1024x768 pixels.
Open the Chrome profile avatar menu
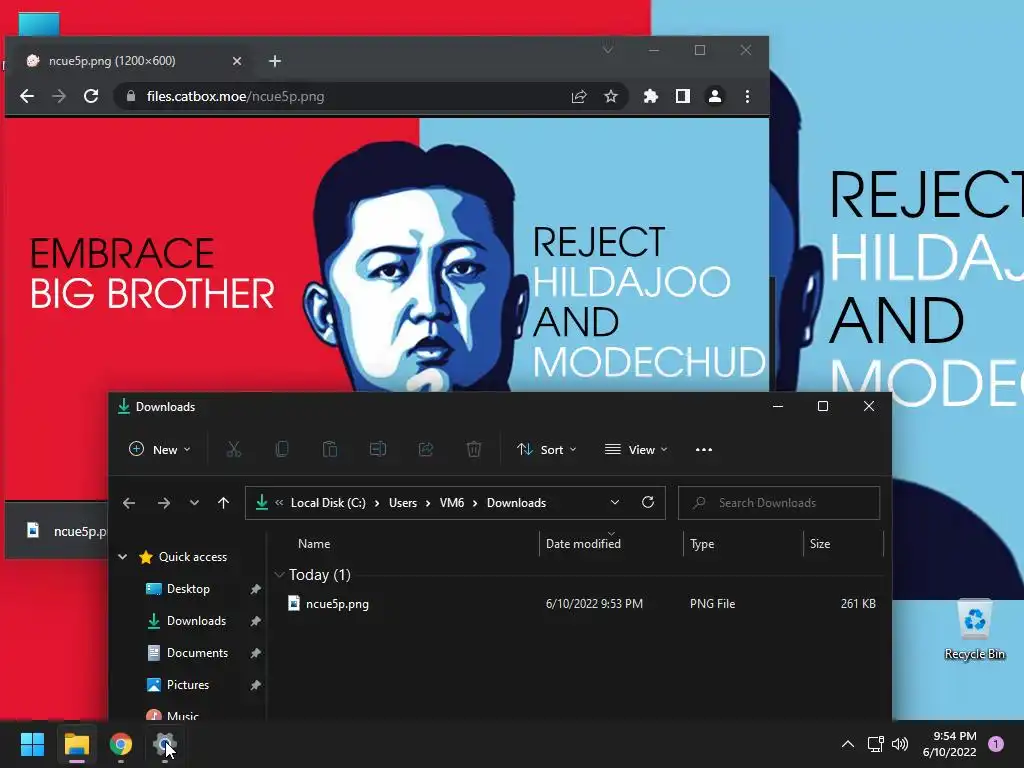[x=714, y=97]
